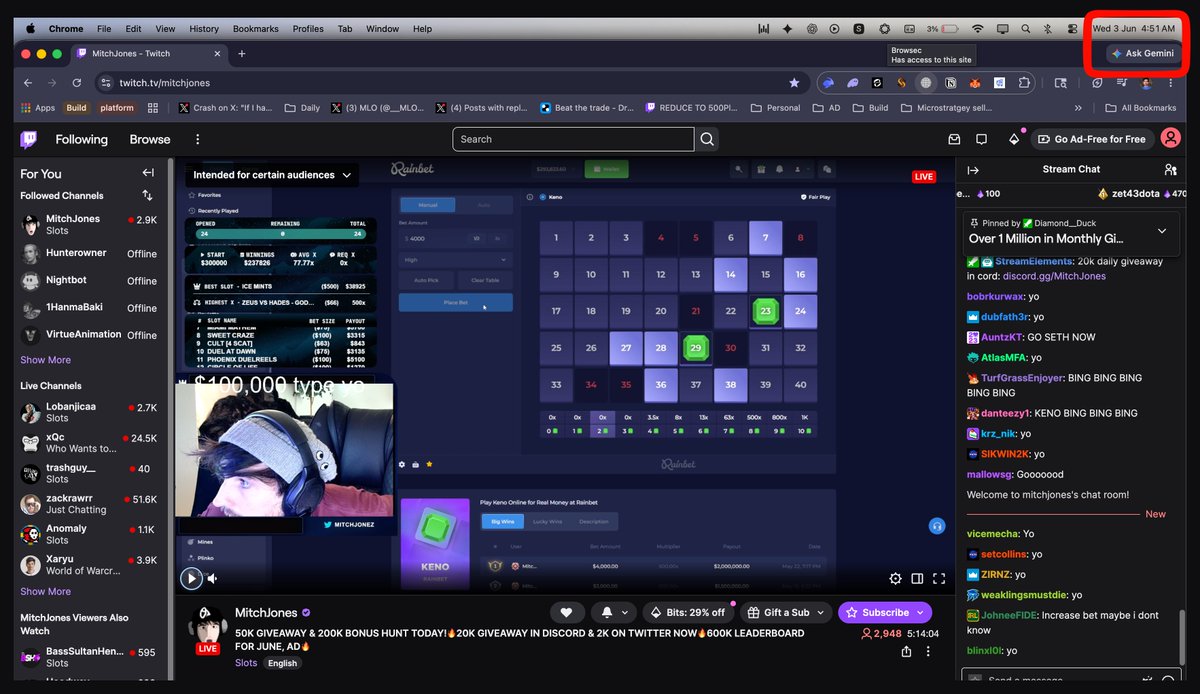The height and width of the screenshot is (694, 1200).
Task: Open the Twitch top nav more options dots
Action: pos(197,139)
